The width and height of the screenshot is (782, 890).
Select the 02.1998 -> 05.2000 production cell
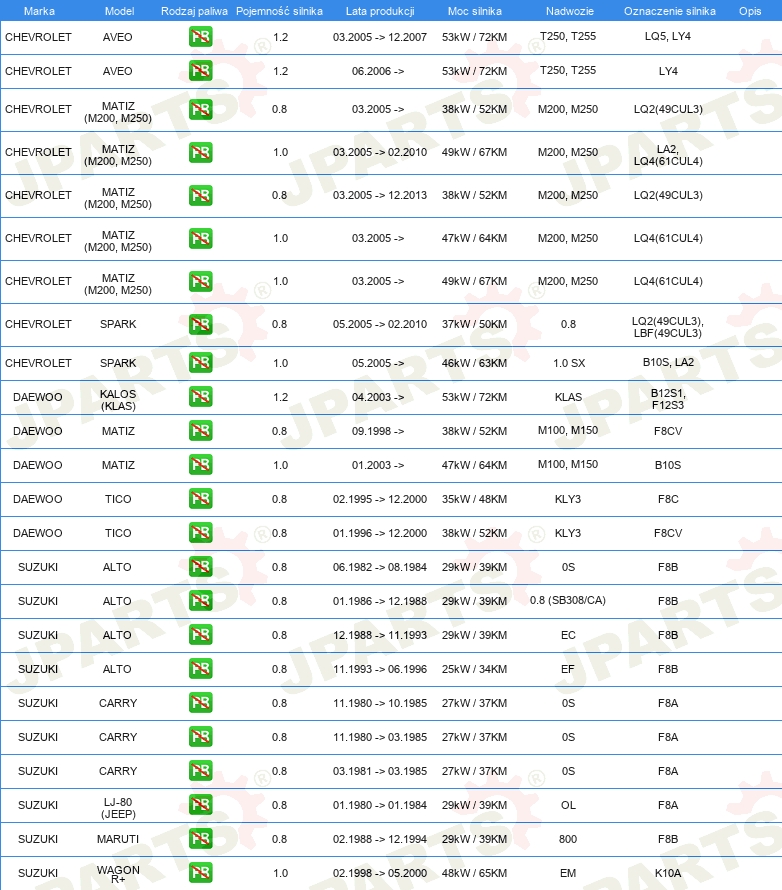pos(380,873)
